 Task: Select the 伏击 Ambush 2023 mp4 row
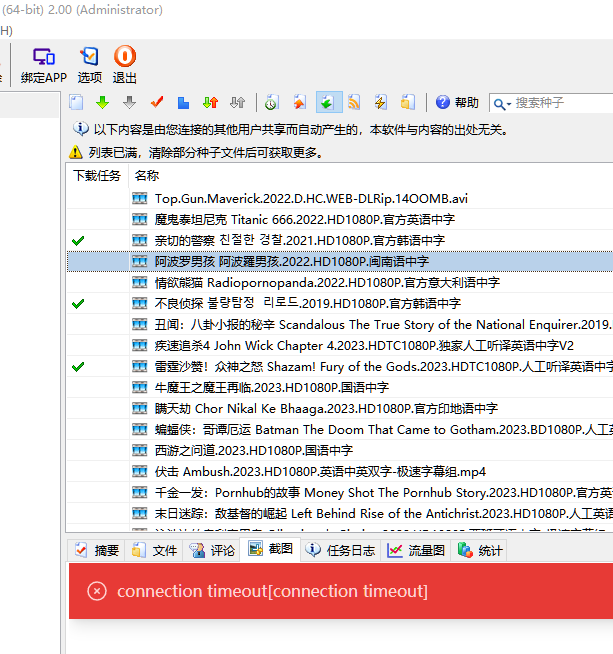click(x=339, y=471)
